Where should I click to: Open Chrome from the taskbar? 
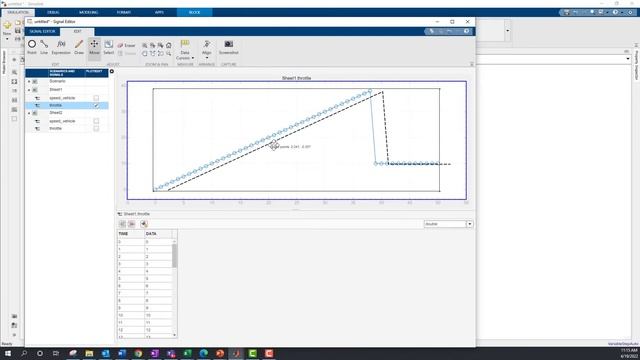pos(138,353)
